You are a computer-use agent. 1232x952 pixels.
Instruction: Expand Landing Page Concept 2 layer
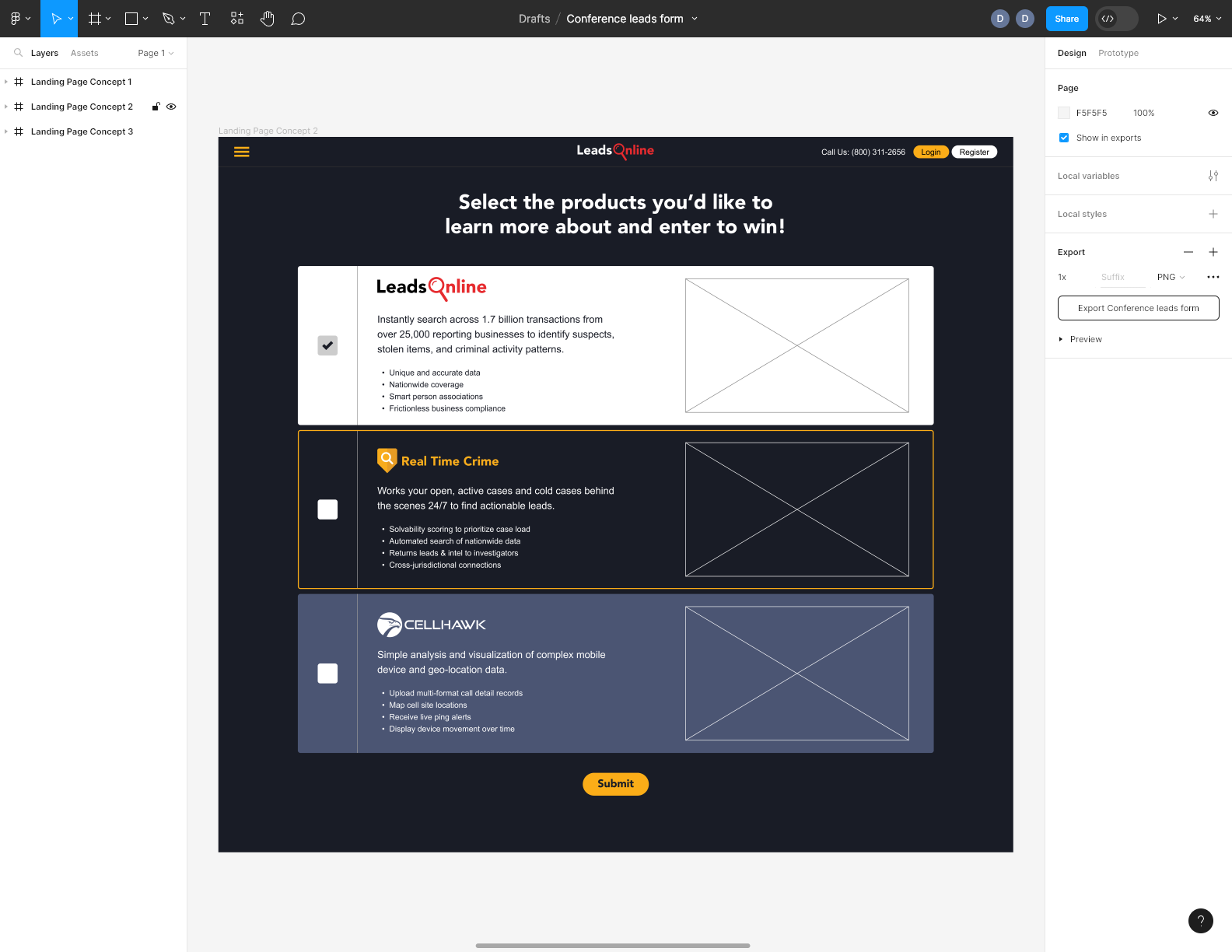tap(6, 107)
